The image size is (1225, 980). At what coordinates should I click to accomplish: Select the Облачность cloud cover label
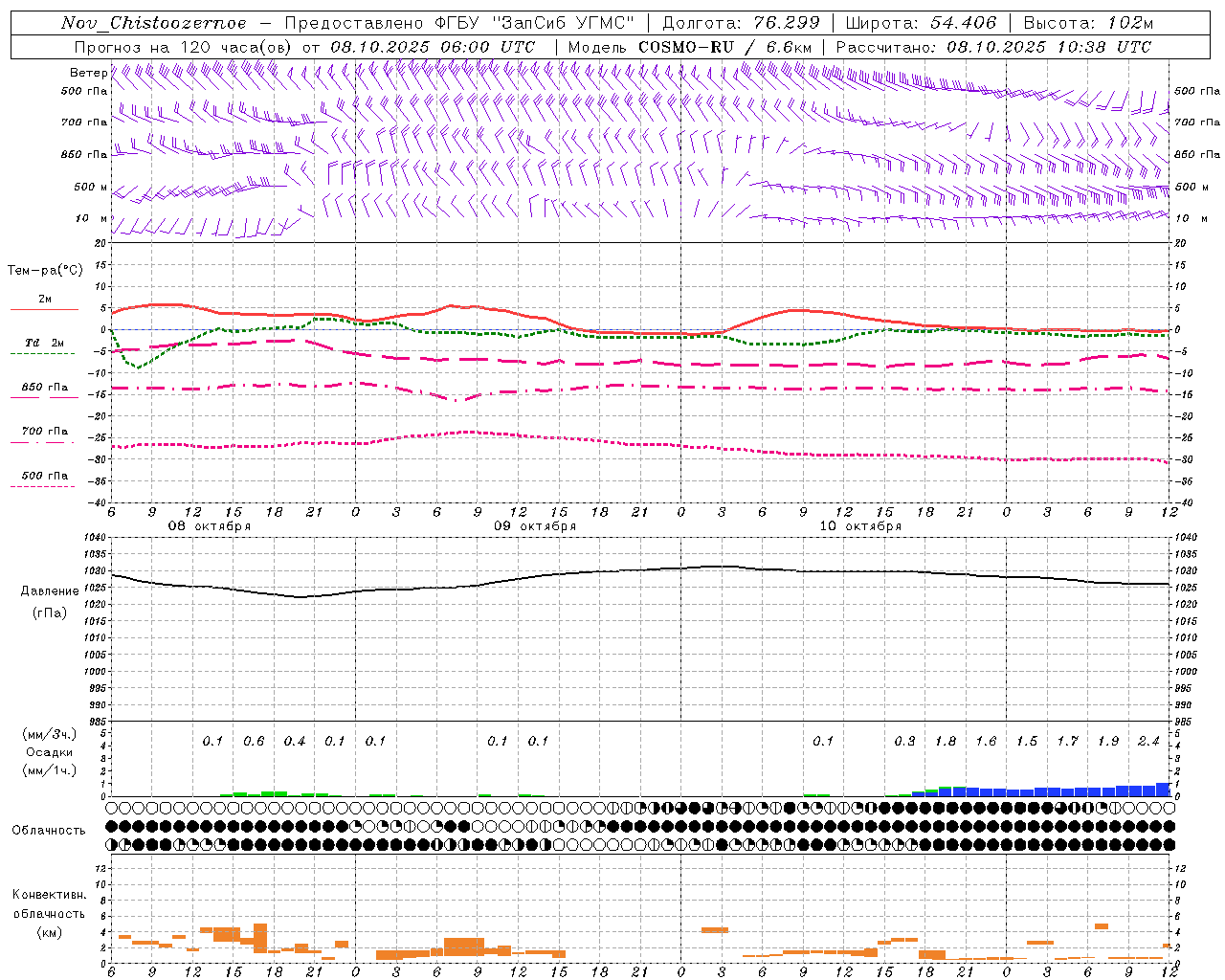click(x=49, y=830)
